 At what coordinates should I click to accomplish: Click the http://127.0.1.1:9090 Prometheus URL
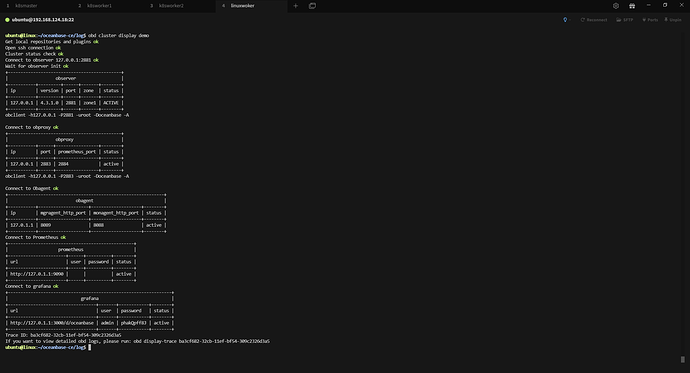tap(37, 274)
